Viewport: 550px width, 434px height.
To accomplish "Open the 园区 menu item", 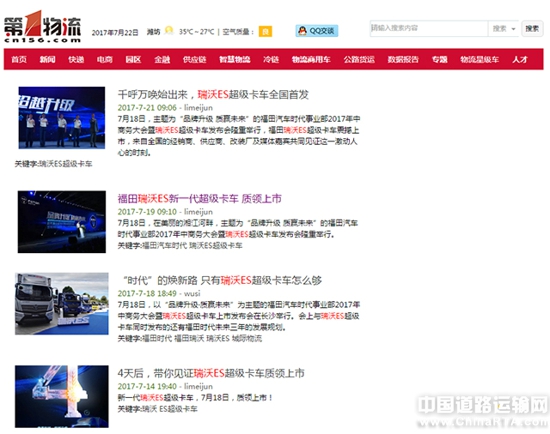I will point(133,59).
